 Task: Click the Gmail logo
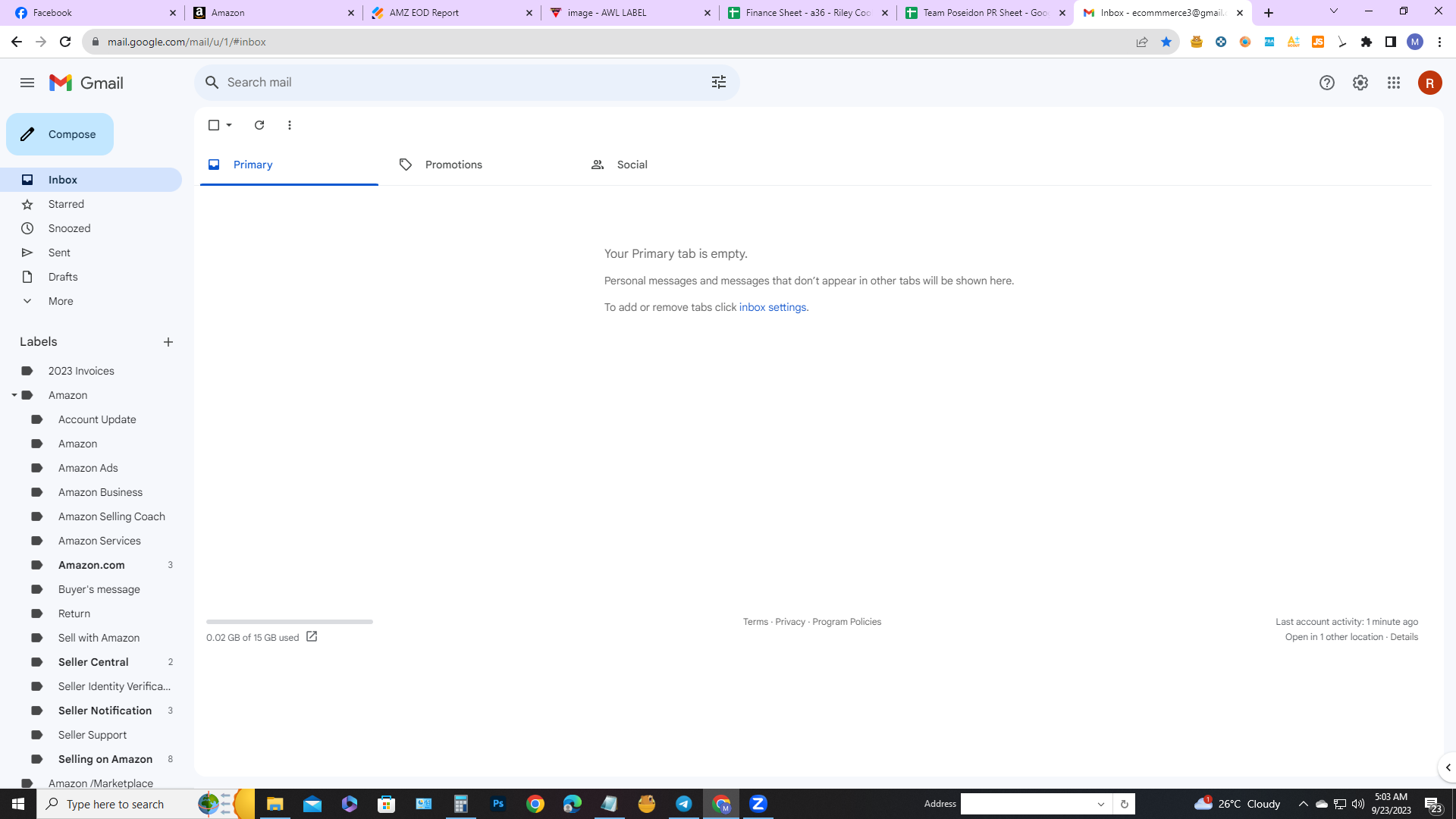coord(86,83)
